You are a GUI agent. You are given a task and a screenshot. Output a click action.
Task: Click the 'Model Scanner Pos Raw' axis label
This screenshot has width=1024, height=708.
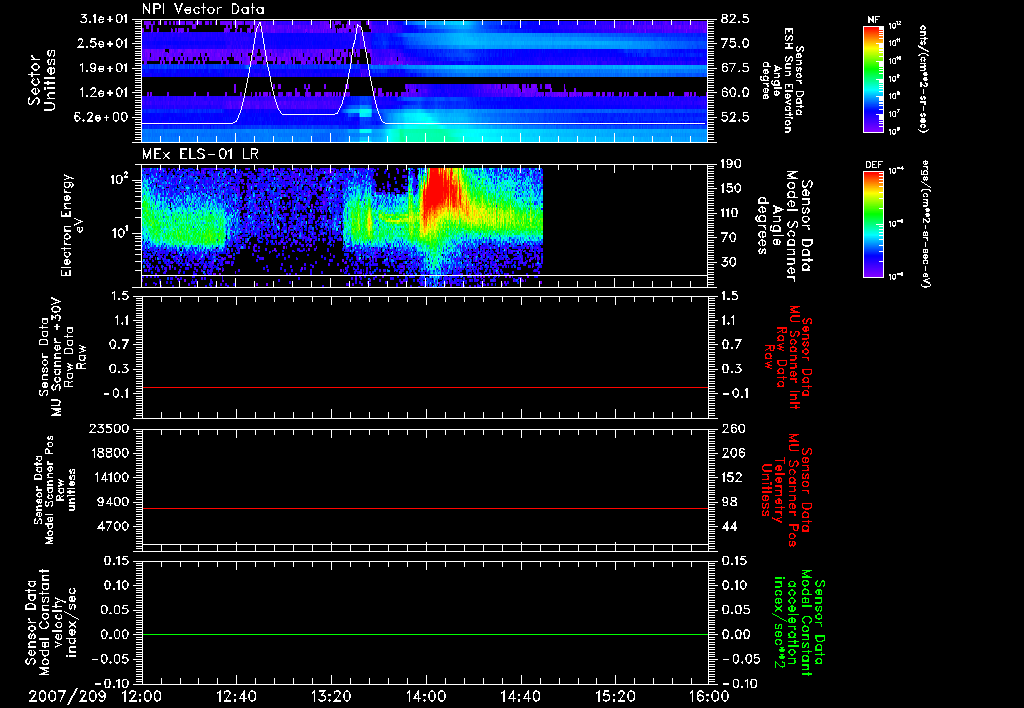[55, 490]
